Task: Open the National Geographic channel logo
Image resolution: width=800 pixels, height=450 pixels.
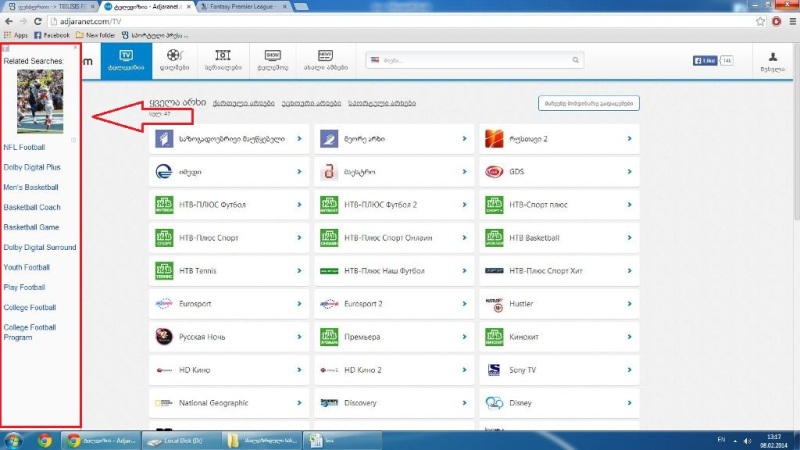Action: point(164,403)
